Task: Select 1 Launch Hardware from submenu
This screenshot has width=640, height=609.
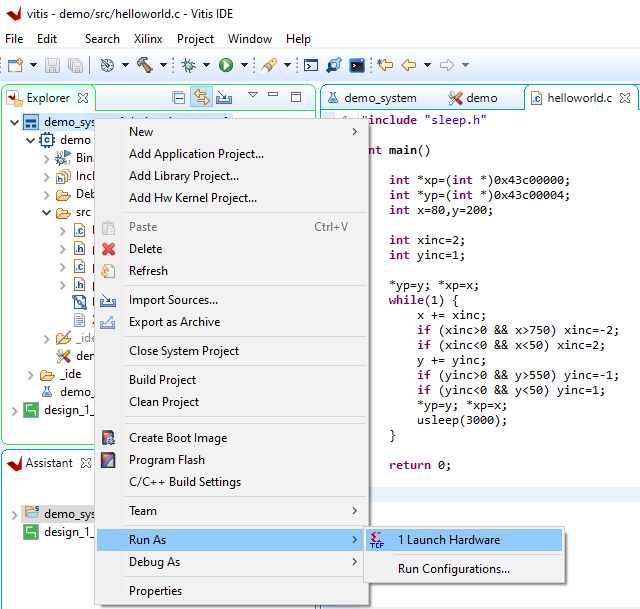Action: (x=448, y=540)
